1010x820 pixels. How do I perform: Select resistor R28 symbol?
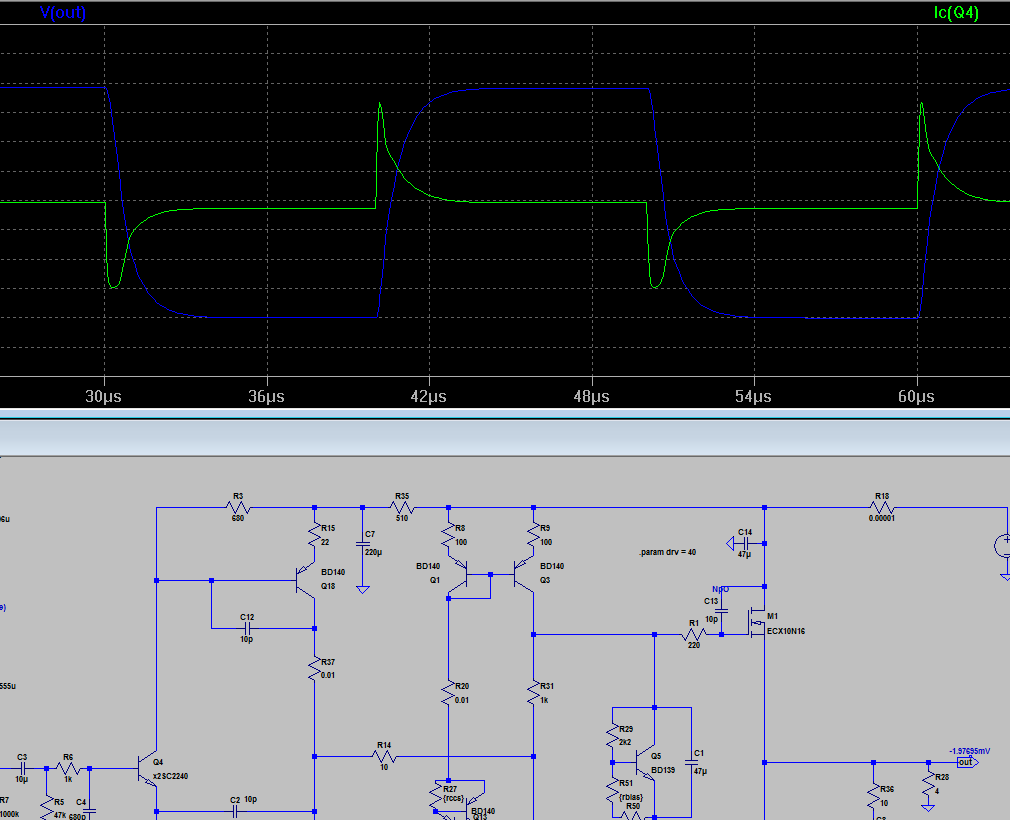928,783
